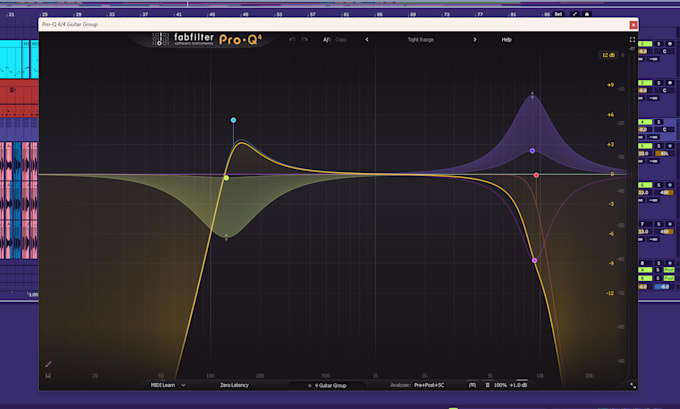Click the Analyzer label

(400, 385)
